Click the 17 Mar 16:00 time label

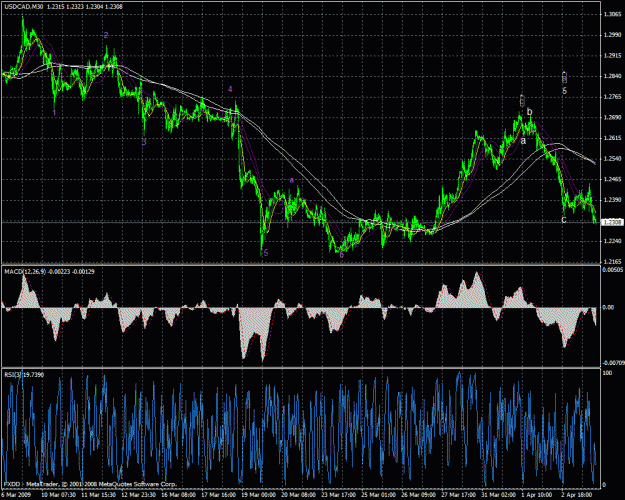217,494
